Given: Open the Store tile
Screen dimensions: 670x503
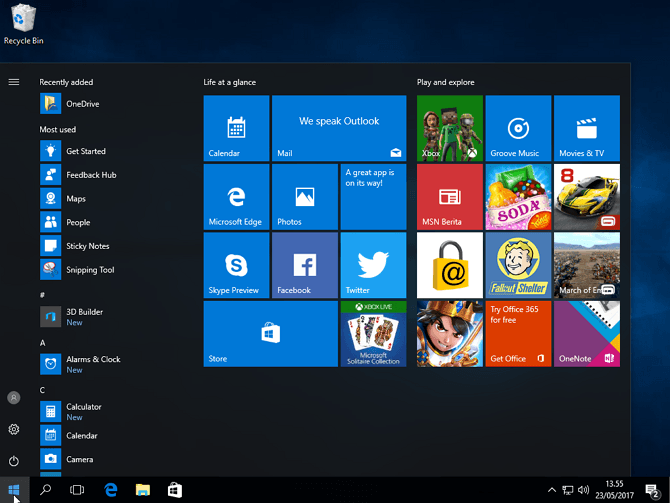Looking at the screenshot, I should coord(270,334).
